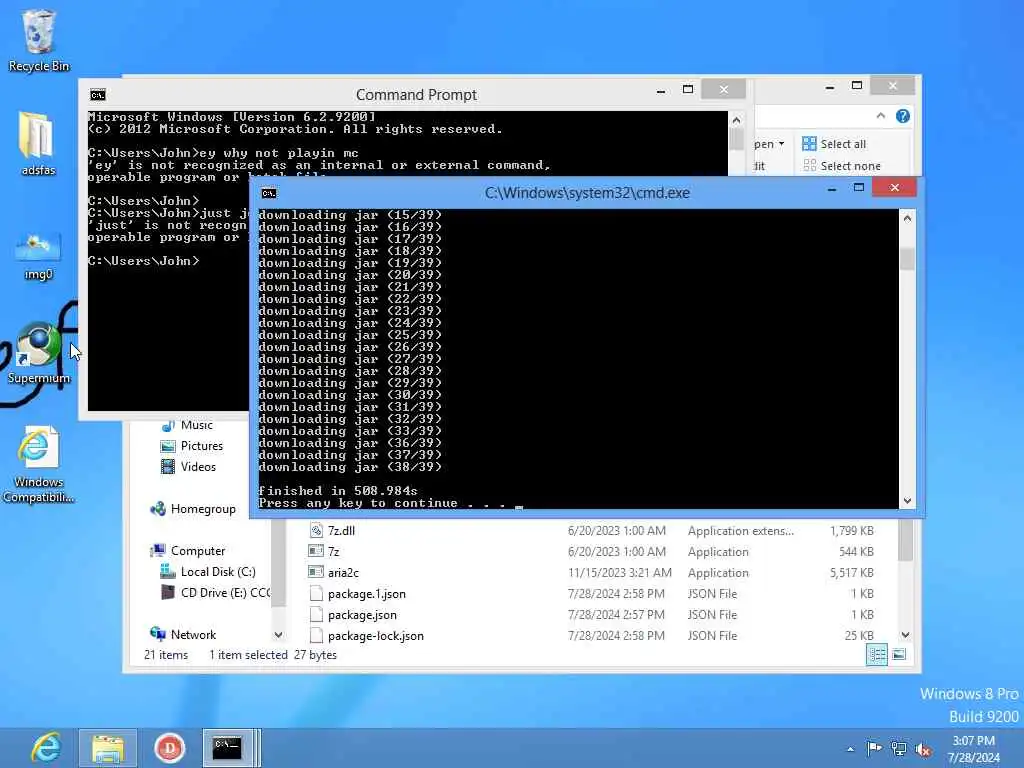Open Explorer Help question mark icon

tap(903, 116)
